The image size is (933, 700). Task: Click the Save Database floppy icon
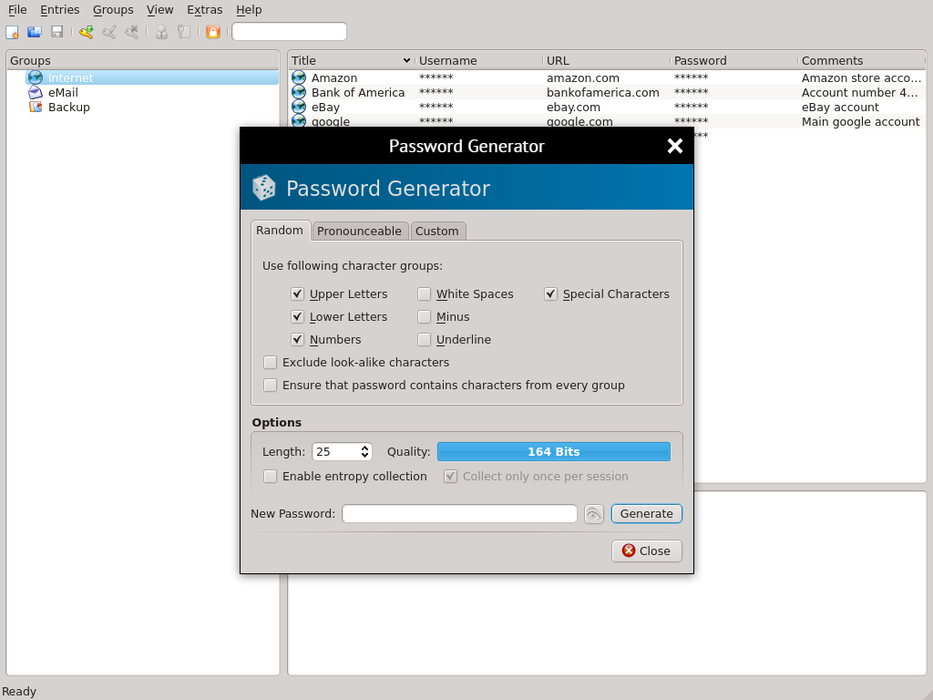tap(57, 32)
